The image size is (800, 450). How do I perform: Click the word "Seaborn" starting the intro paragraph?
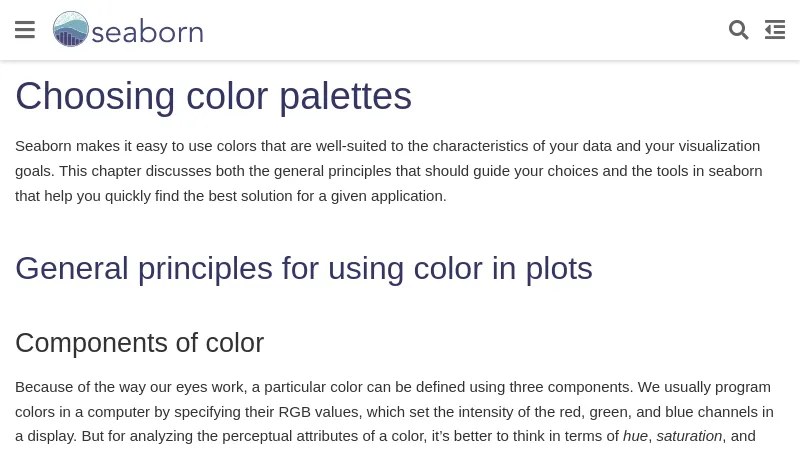click(43, 146)
